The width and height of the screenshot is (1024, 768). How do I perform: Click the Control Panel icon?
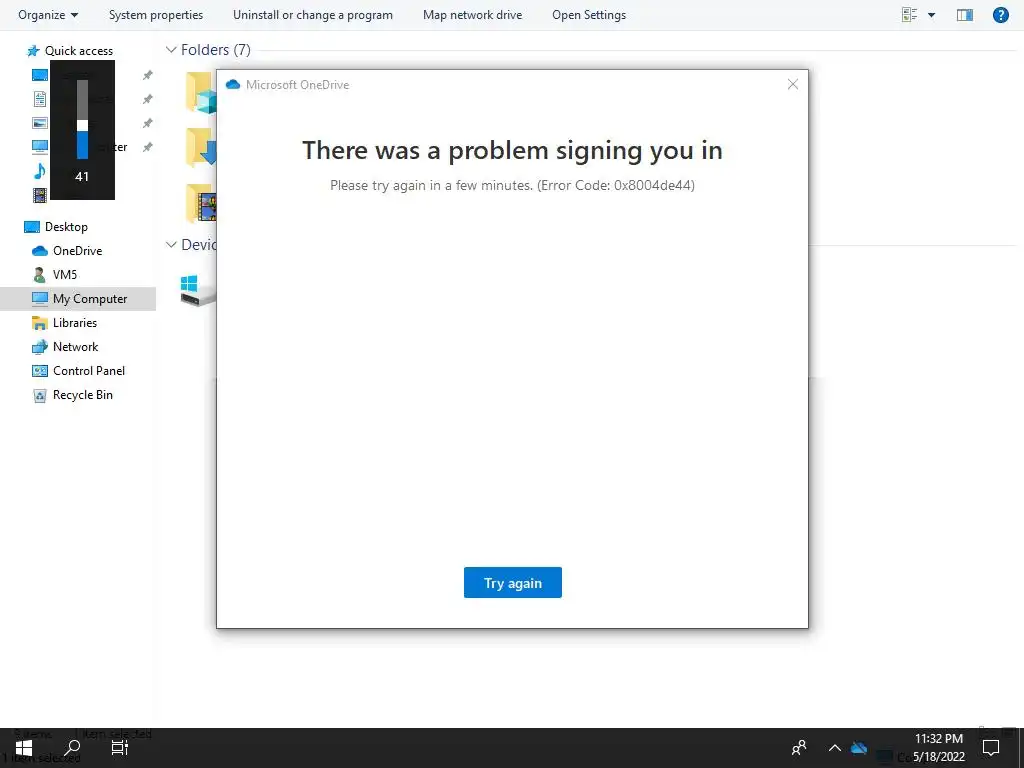(x=40, y=371)
